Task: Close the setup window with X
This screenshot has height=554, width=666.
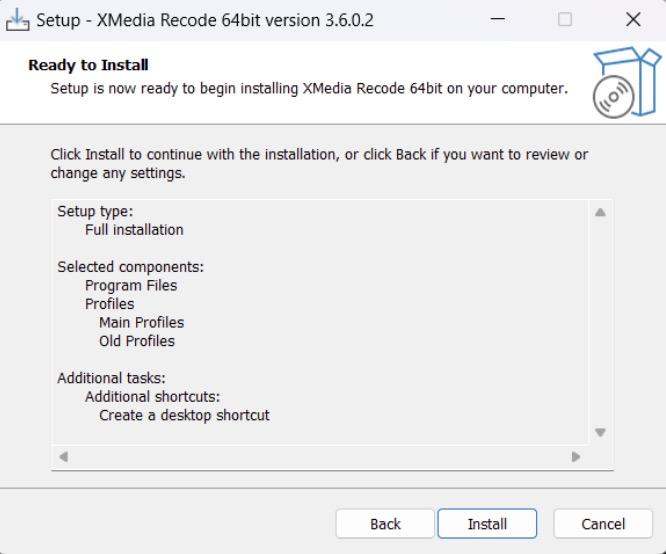Action: click(x=633, y=19)
